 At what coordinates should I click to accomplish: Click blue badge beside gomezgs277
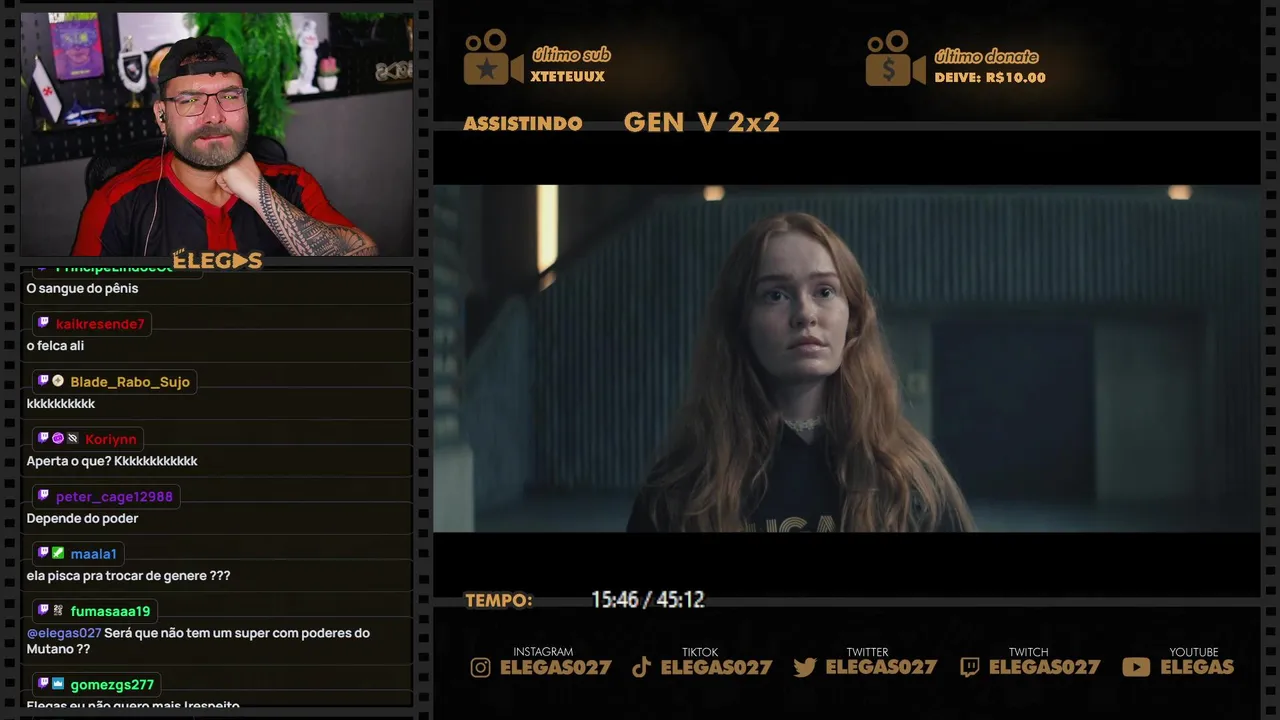58,684
